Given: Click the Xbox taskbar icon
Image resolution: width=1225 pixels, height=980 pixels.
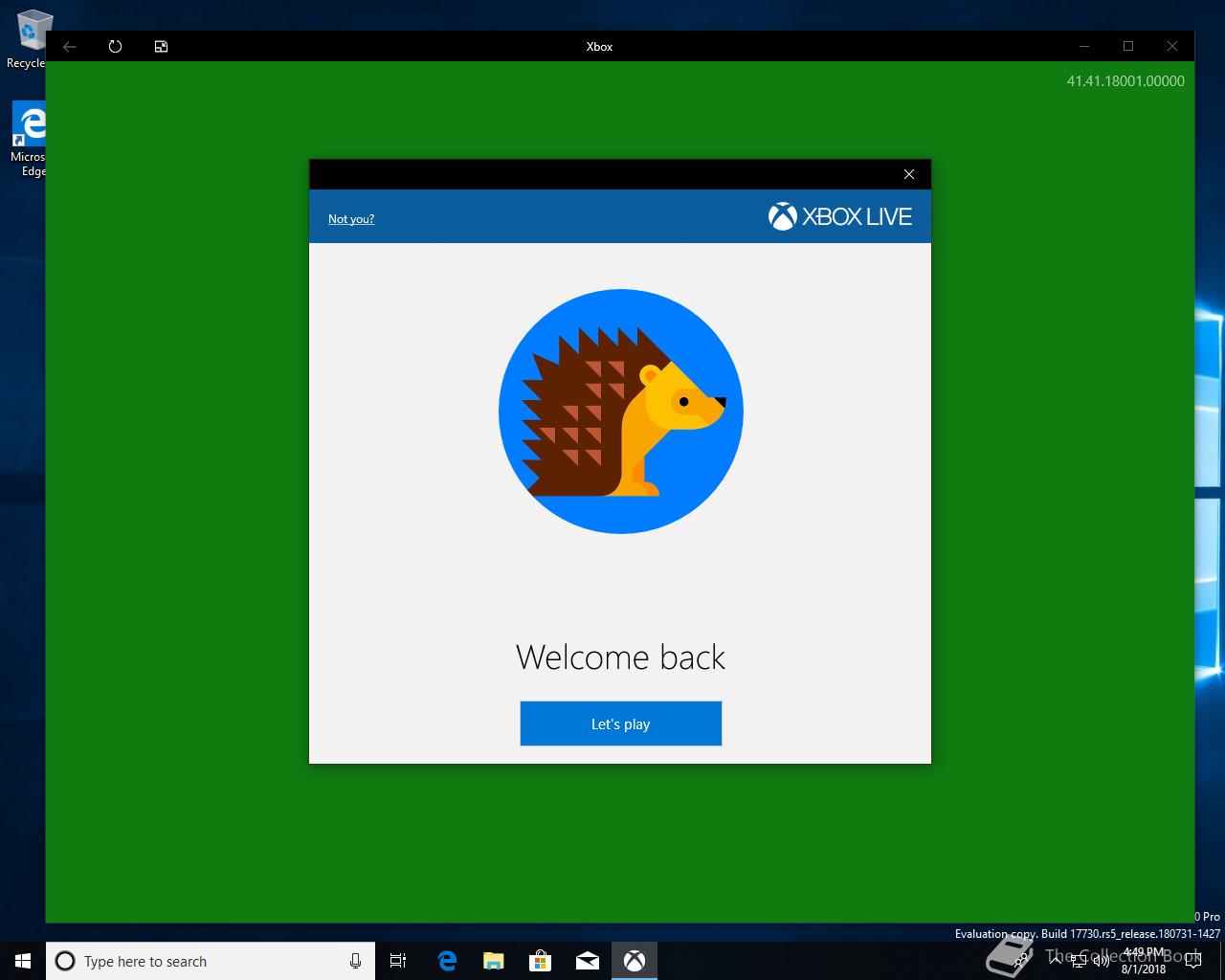Looking at the screenshot, I should click(x=634, y=961).
